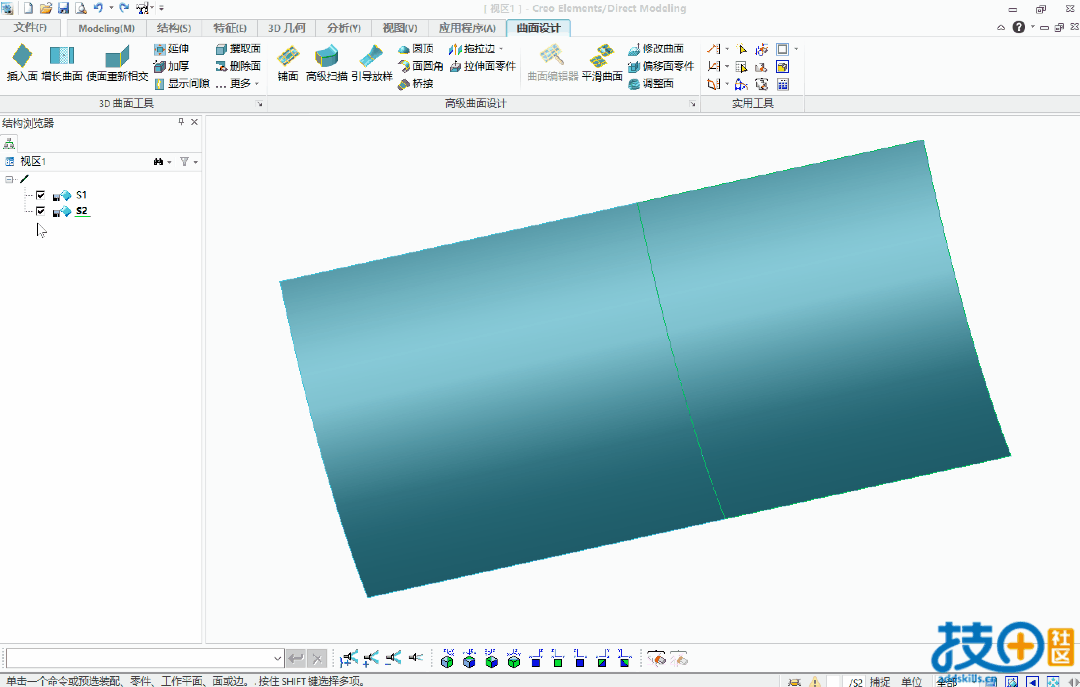Click the green 3D cube view icon

514,659
